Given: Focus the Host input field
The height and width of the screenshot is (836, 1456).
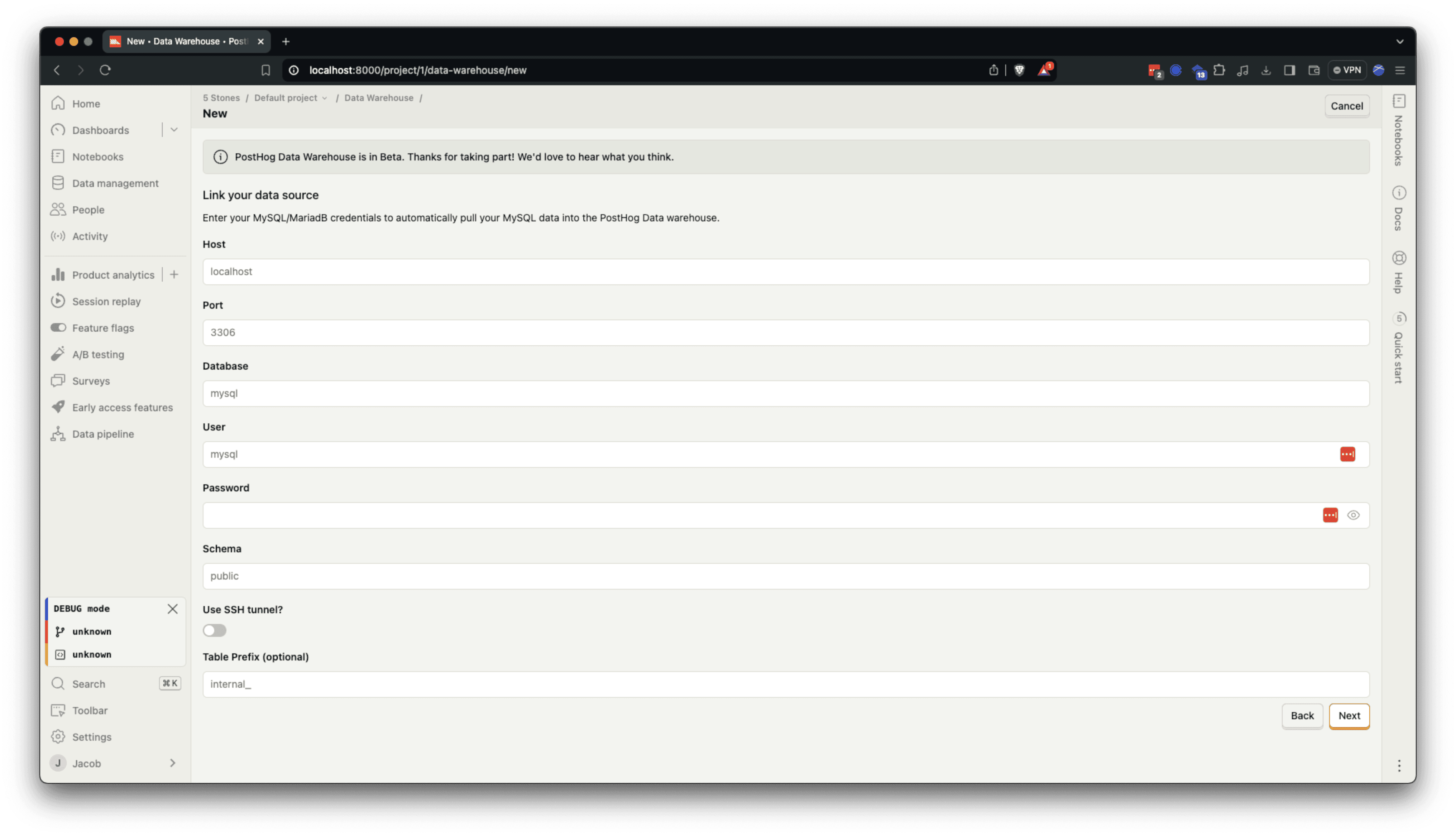Looking at the screenshot, I should [785, 272].
